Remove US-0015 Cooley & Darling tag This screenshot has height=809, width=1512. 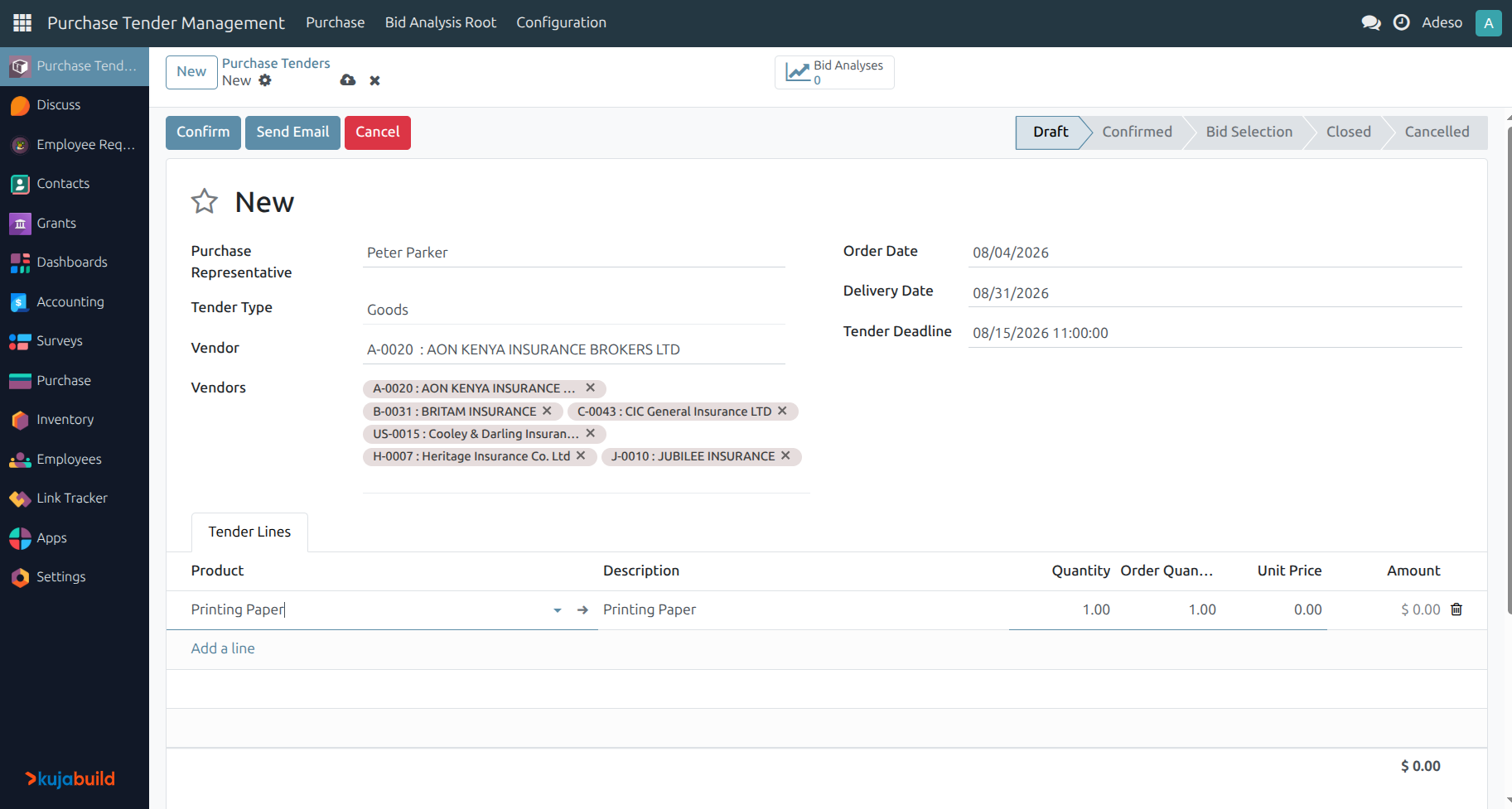pos(591,433)
